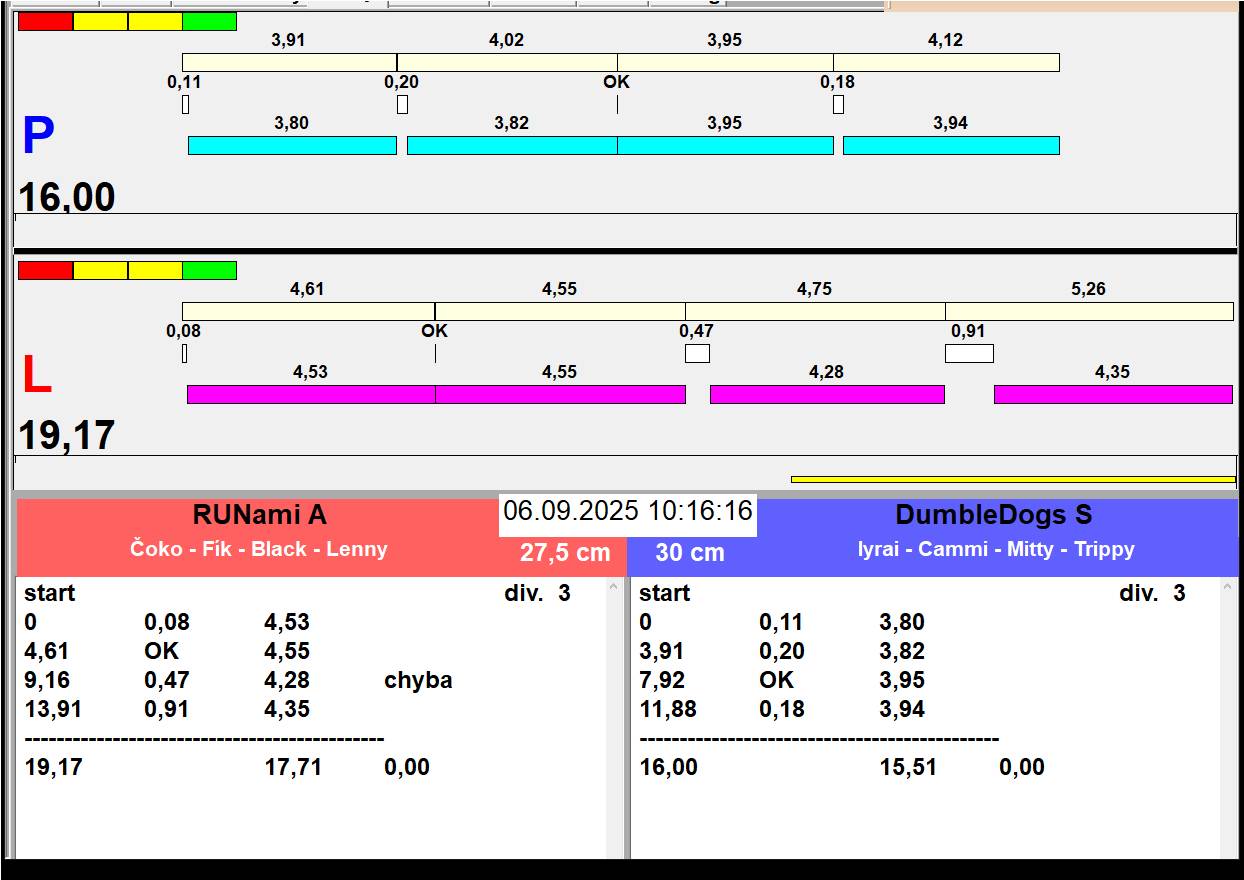This screenshot has width=1244, height=880.
Task: Click the 27,5 cm jump height label
Action: tap(564, 553)
